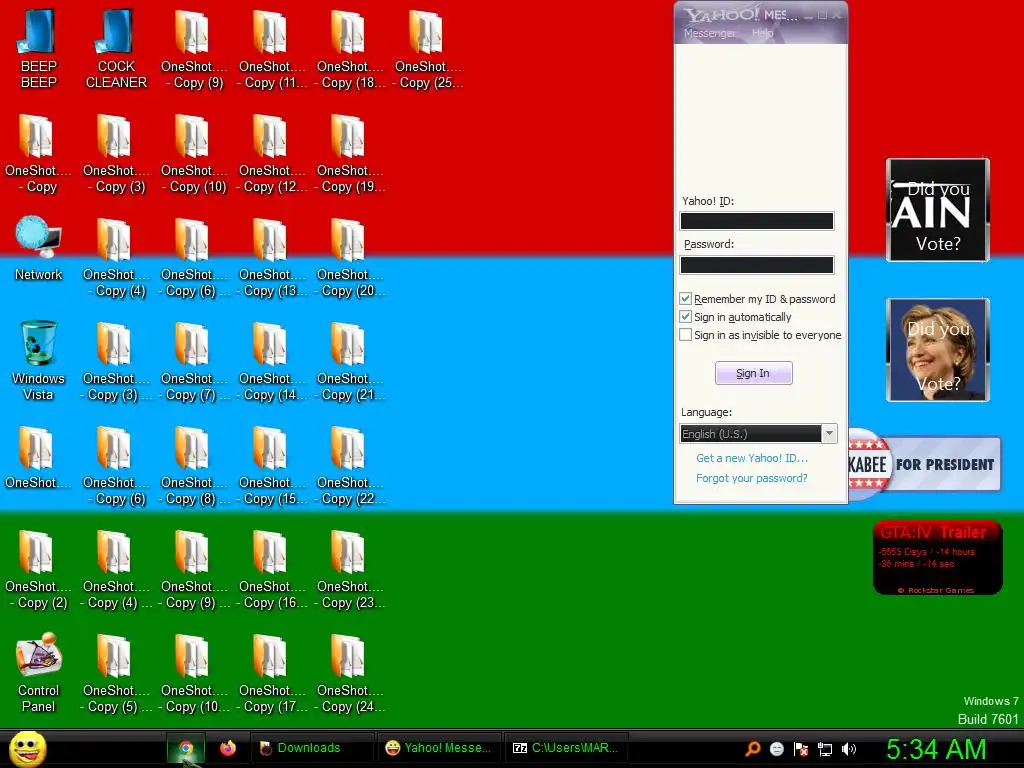
Task: Click Get a new Yahoo! ID link
Action: tap(752, 458)
